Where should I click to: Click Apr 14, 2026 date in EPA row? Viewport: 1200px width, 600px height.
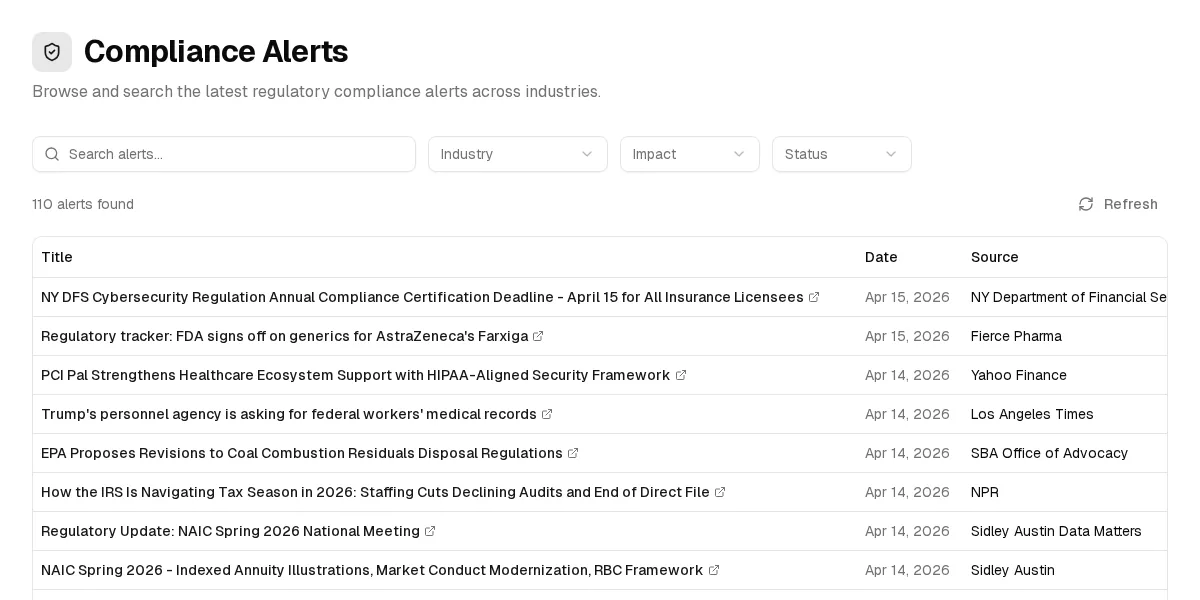pos(907,453)
